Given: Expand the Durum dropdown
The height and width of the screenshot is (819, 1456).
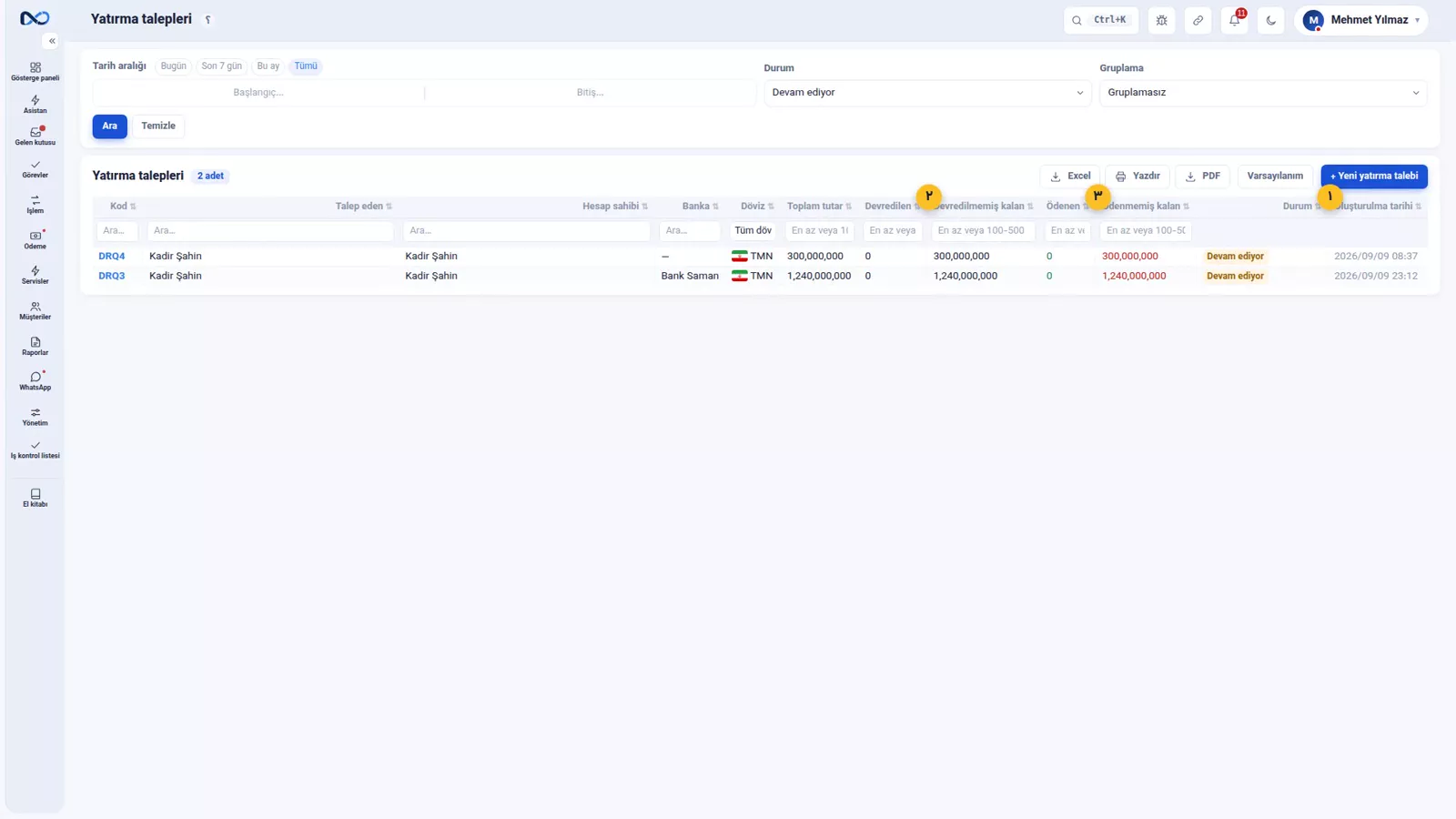Looking at the screenshot, I should click(927, 93).
